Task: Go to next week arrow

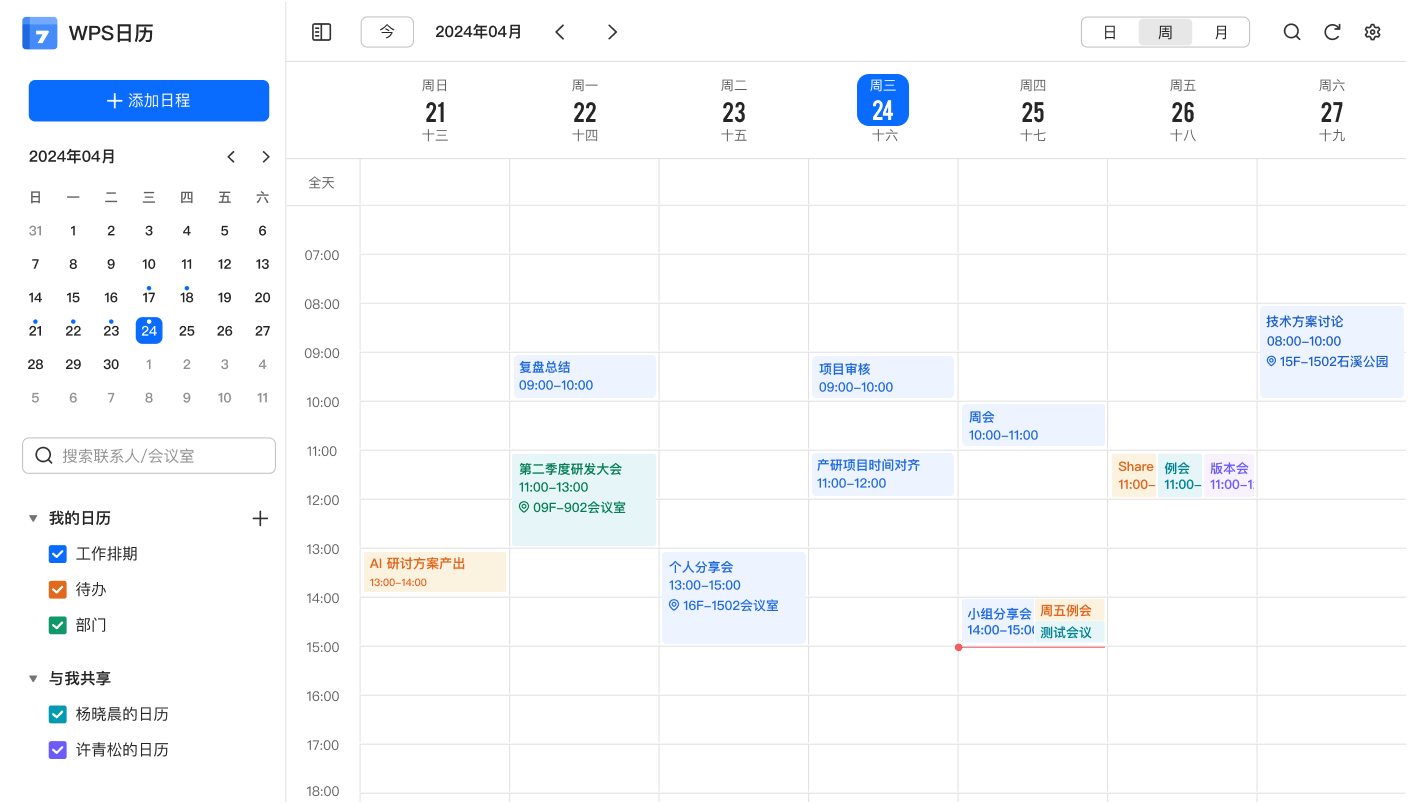Action: tap(612, 32)
